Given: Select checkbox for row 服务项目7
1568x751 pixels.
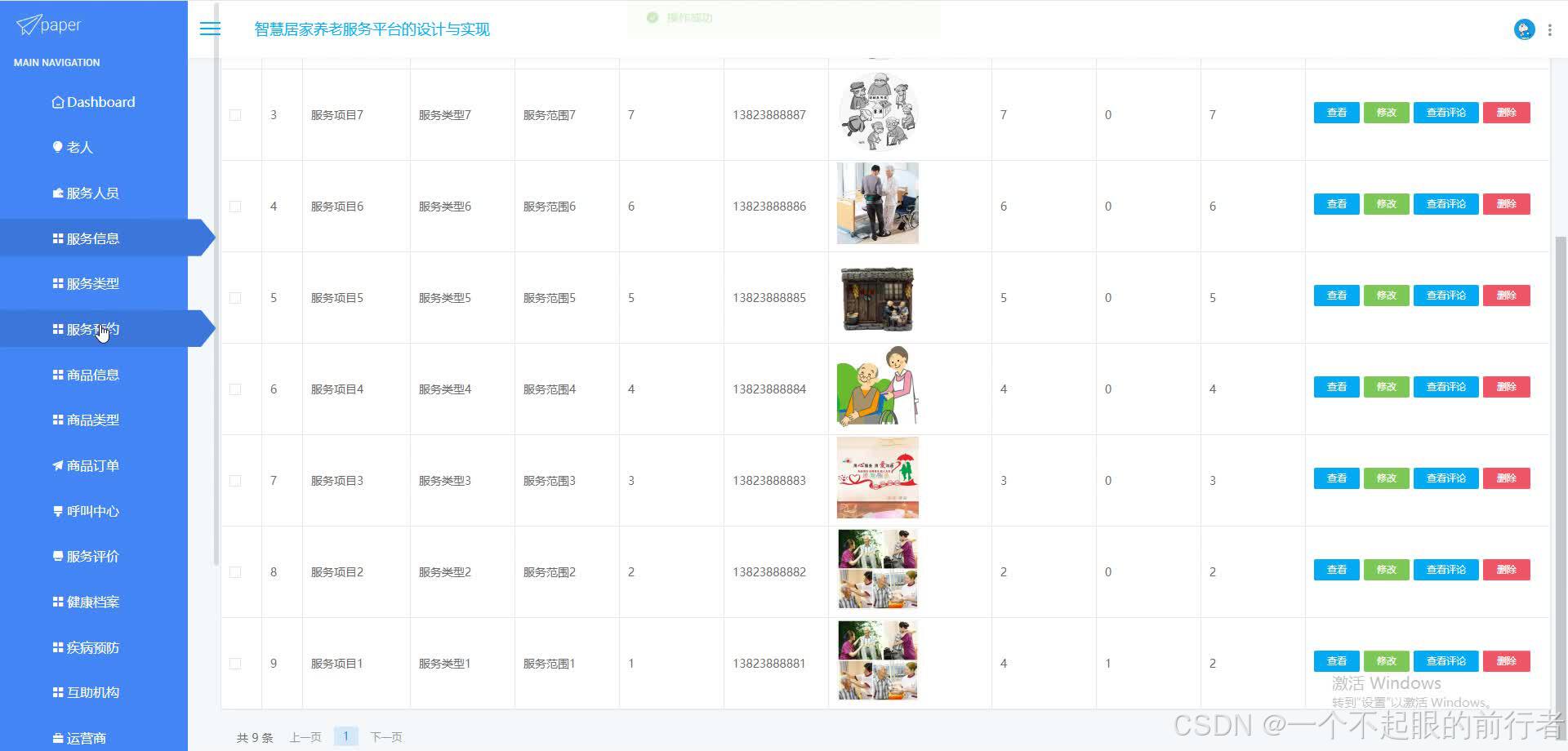Looking at the screenshot, I should click(x=235, y=115).
